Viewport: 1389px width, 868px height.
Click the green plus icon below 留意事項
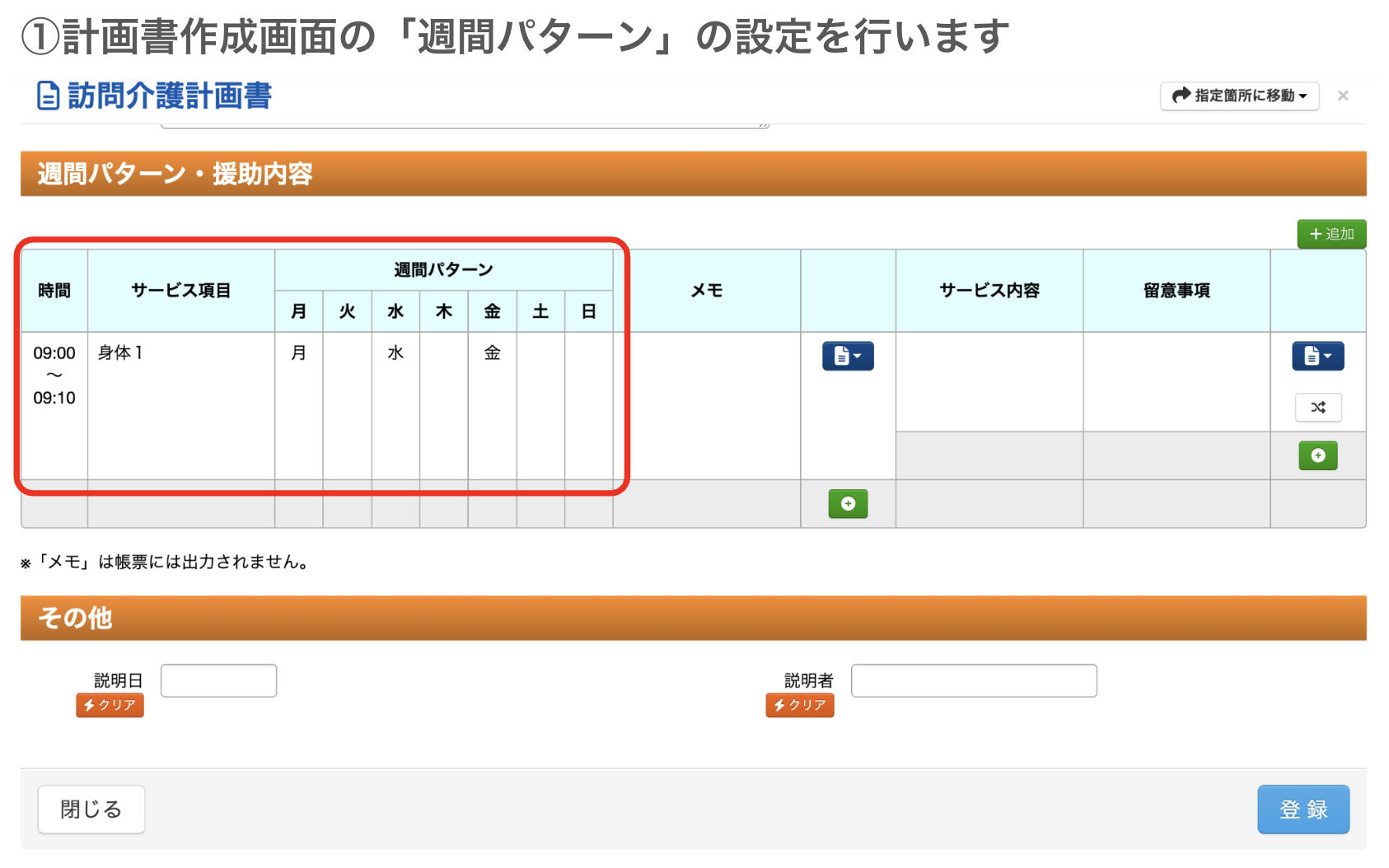1317,455
